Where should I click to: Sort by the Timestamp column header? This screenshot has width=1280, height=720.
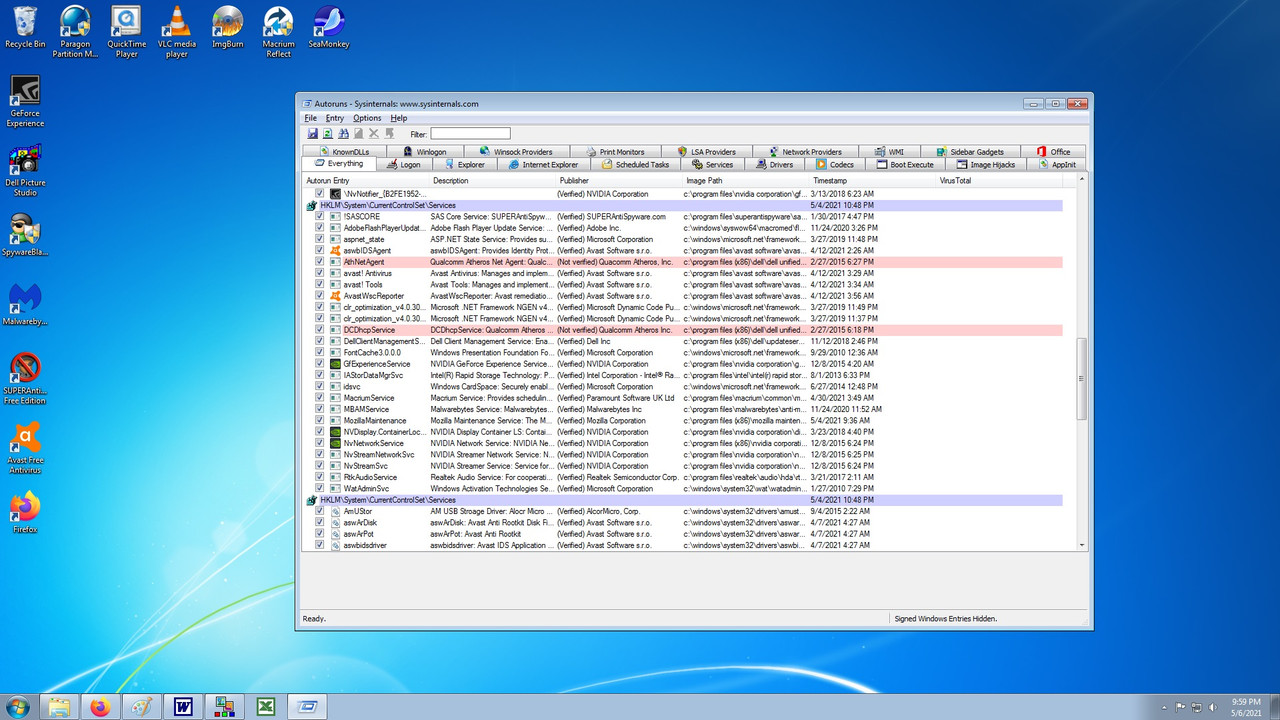[873, 180]
